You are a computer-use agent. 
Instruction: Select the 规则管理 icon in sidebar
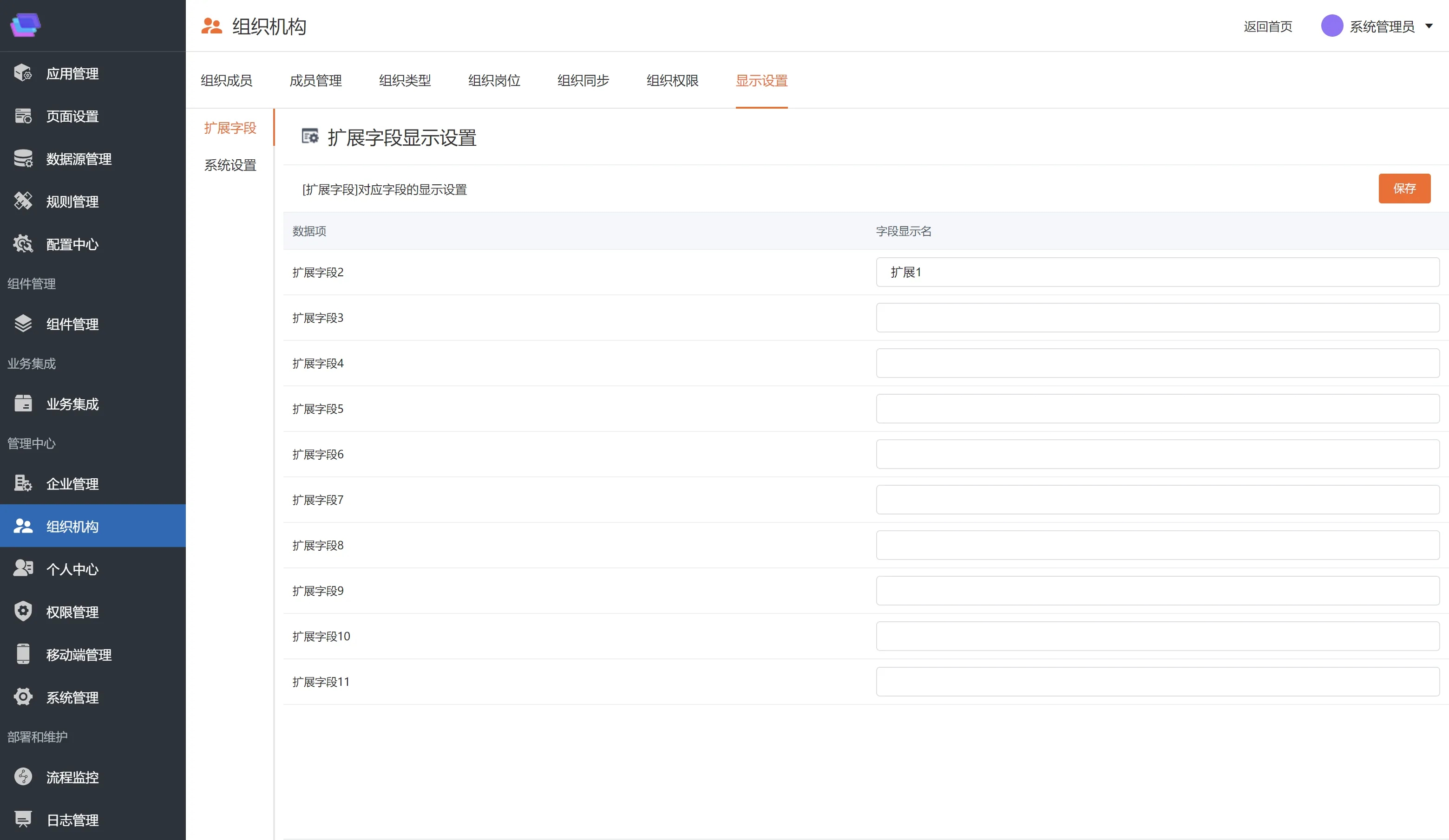click(x=23, y=201)
